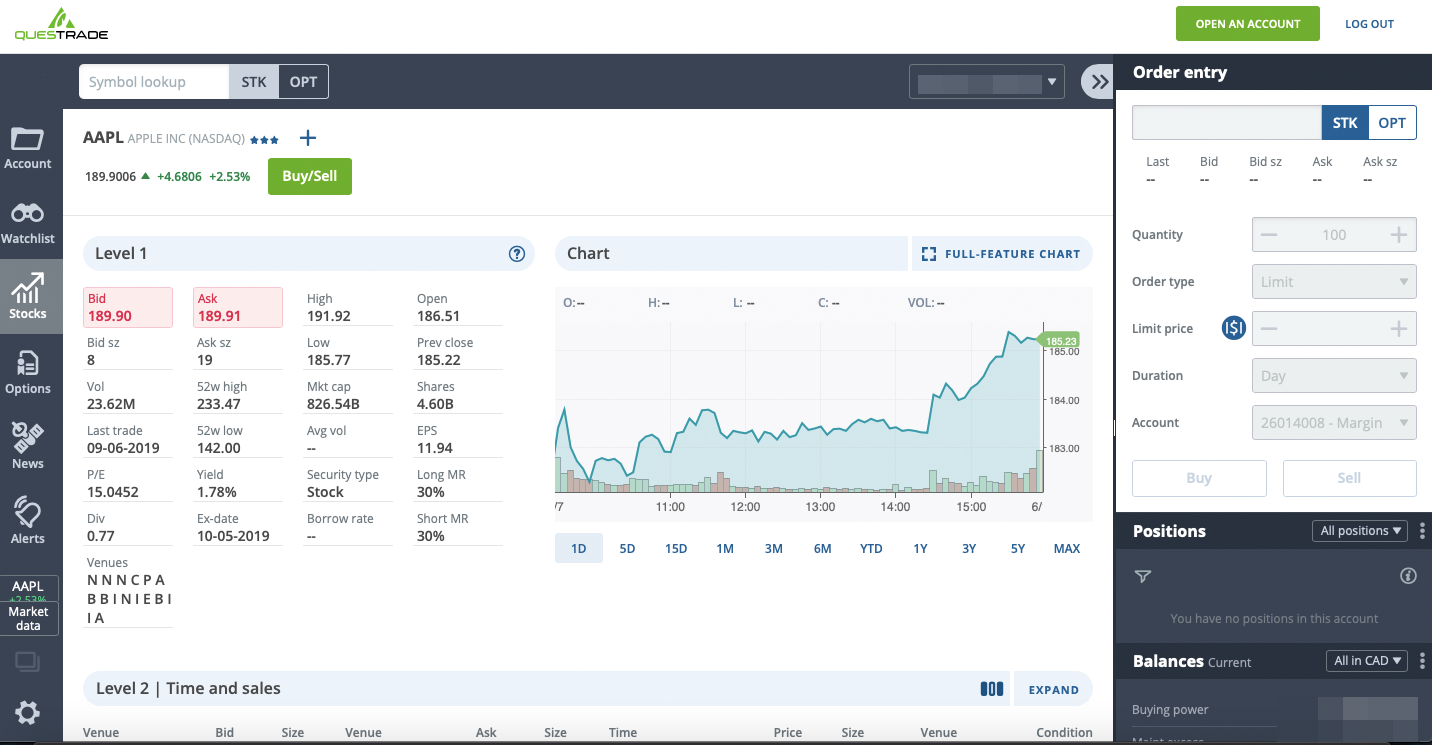
Task: Select the 1M chart range
Action: point(725,548)
